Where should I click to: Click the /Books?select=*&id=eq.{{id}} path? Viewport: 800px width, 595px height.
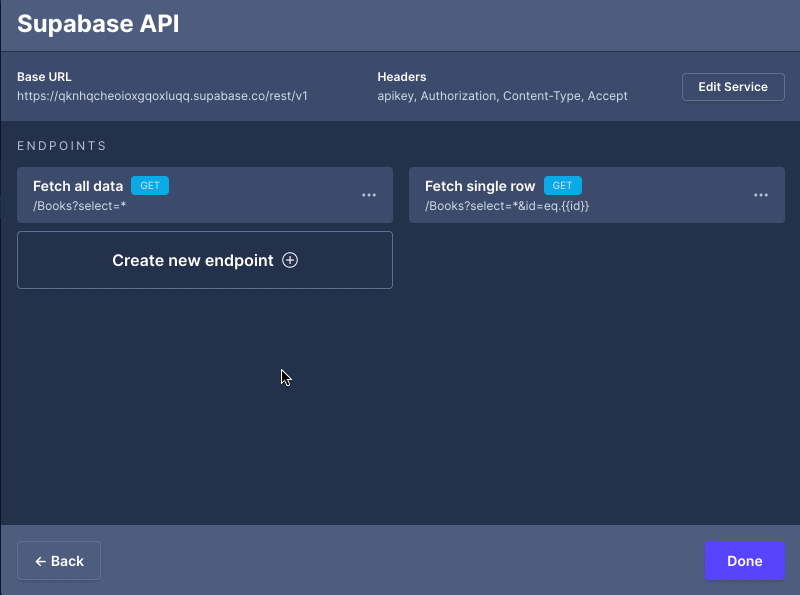tap(507, 206)
